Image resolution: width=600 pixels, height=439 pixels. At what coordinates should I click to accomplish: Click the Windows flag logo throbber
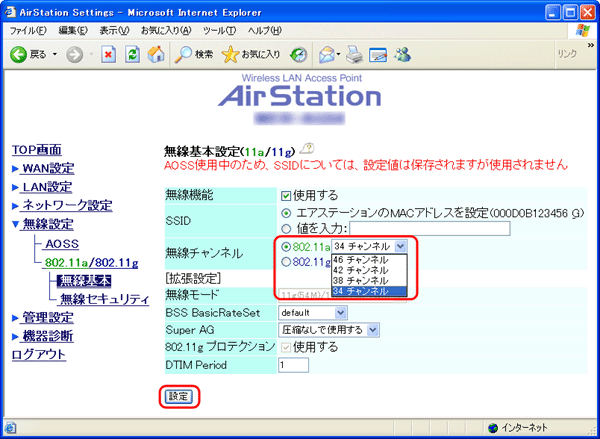582,31
